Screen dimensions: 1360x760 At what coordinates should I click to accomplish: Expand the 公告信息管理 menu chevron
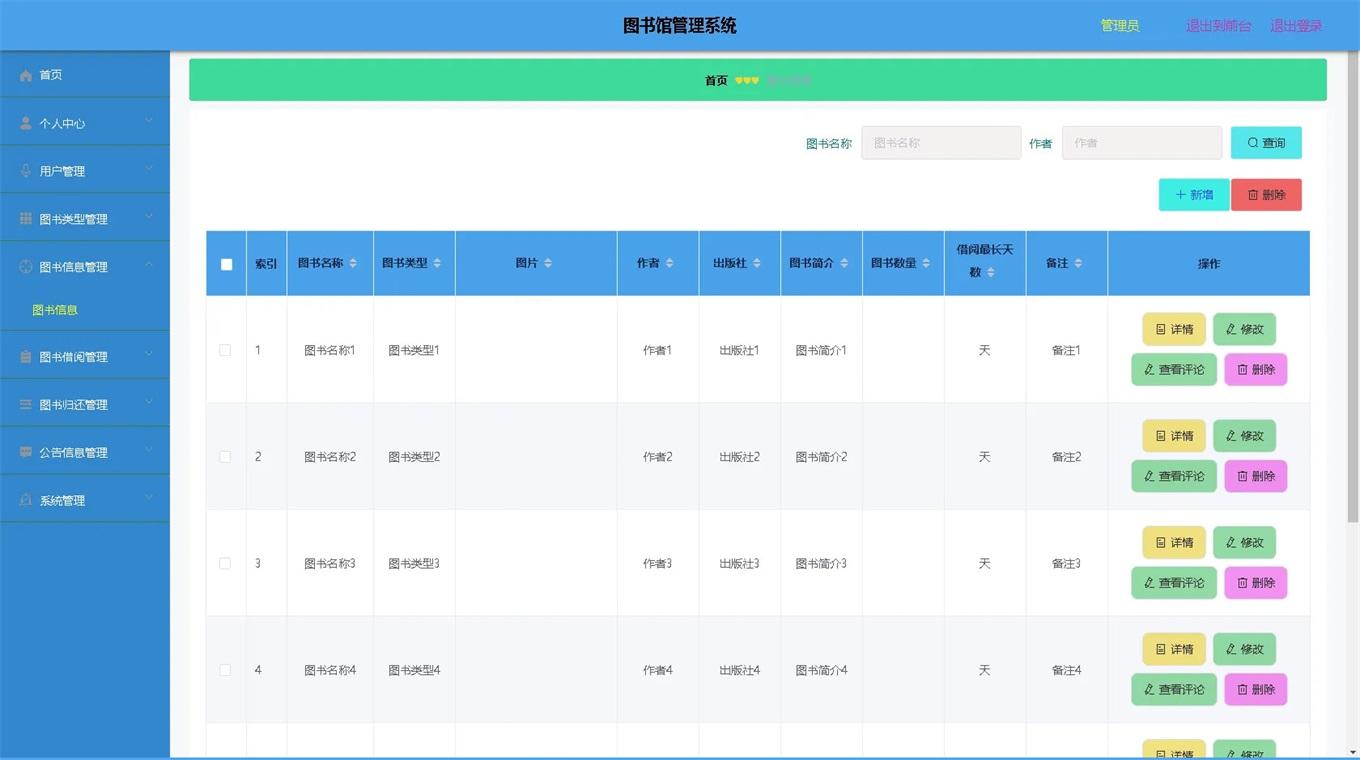149,451
